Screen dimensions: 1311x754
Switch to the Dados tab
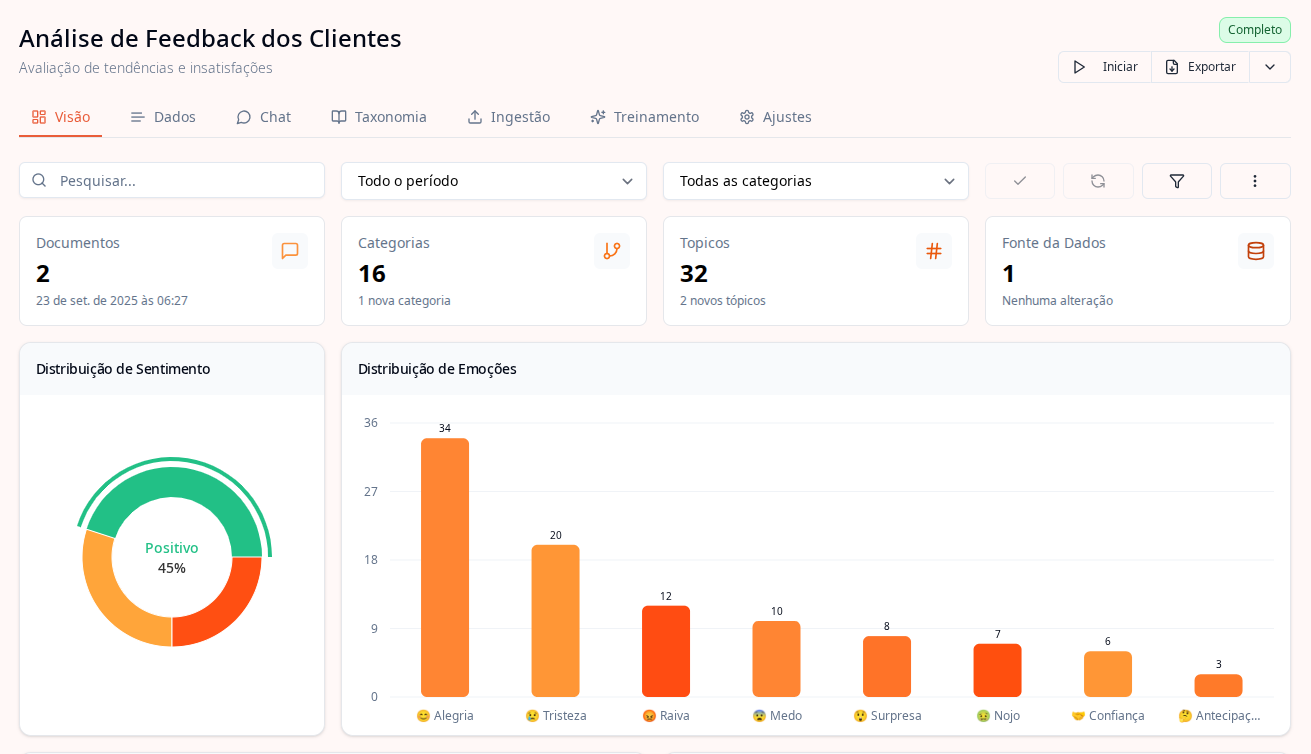pos(163,117)
